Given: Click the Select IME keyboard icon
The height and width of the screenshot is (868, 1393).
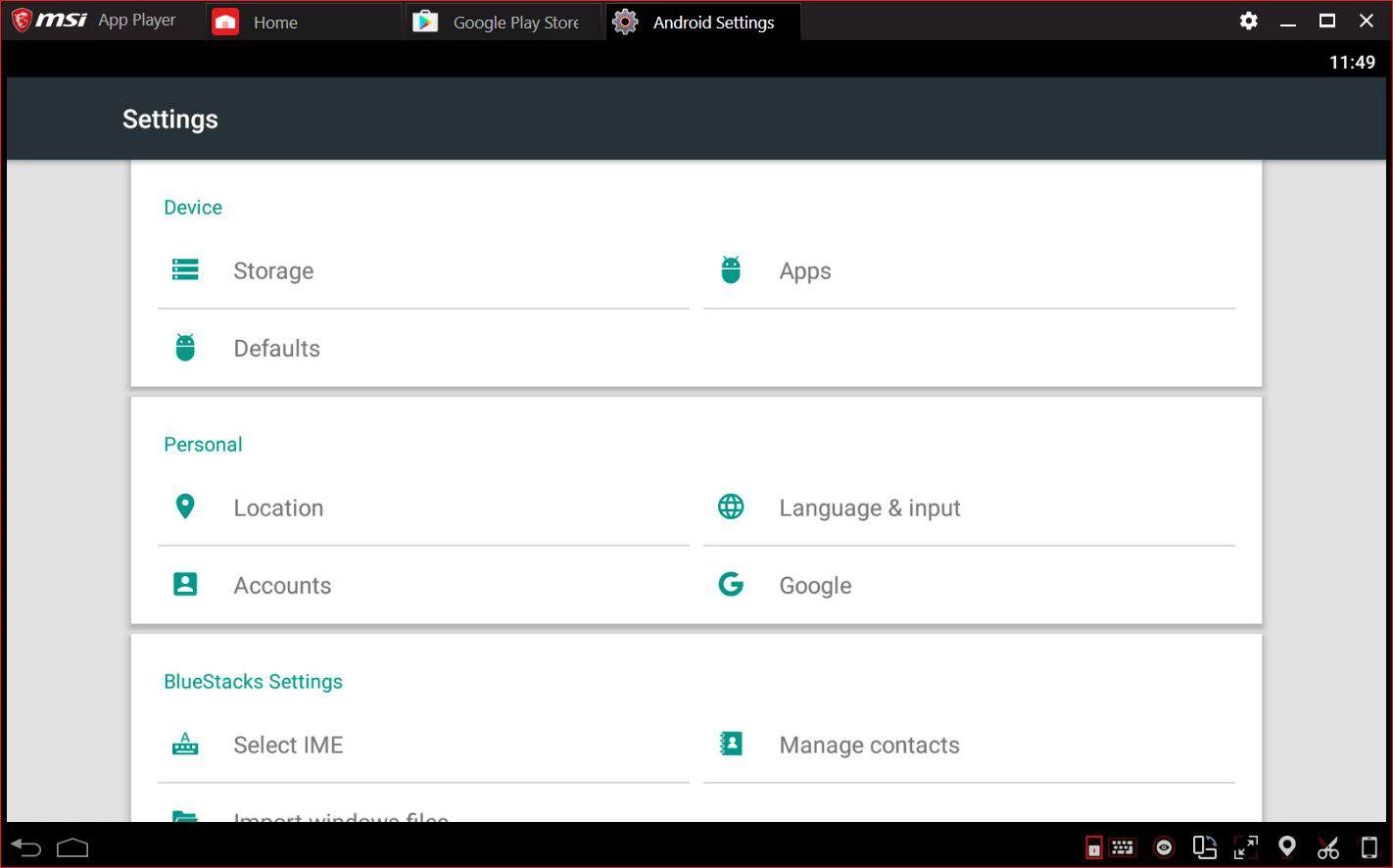Looking at the screenshot, I should point(185,745).
